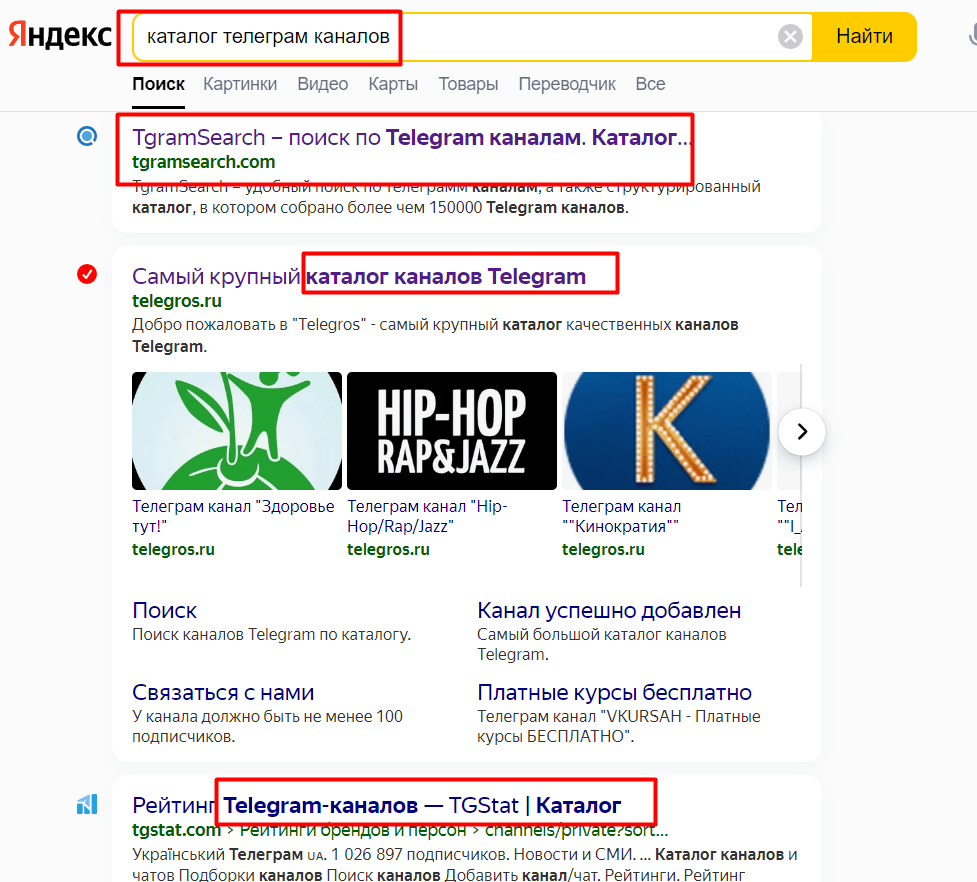Click the Здоровье тут channel thumbnail
The image size is (977, 882).
click(237, 431)
